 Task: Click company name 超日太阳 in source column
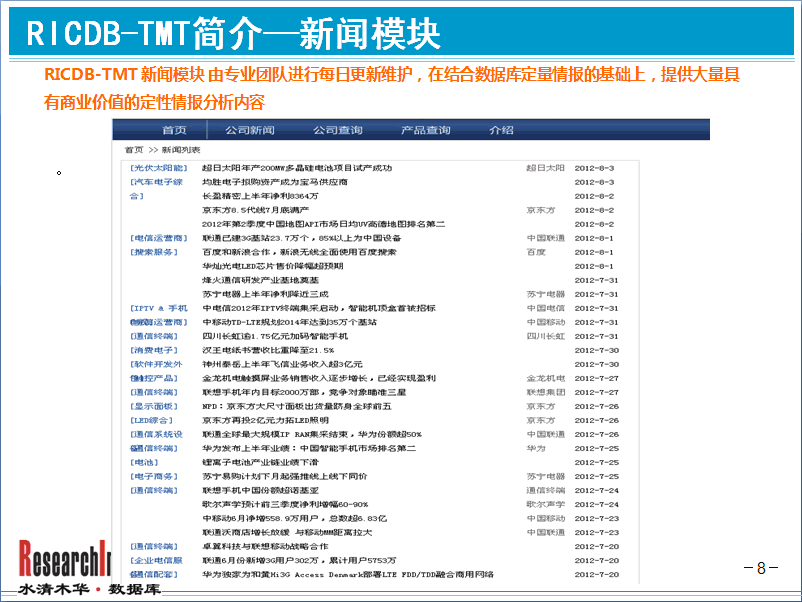click(545, 168)
